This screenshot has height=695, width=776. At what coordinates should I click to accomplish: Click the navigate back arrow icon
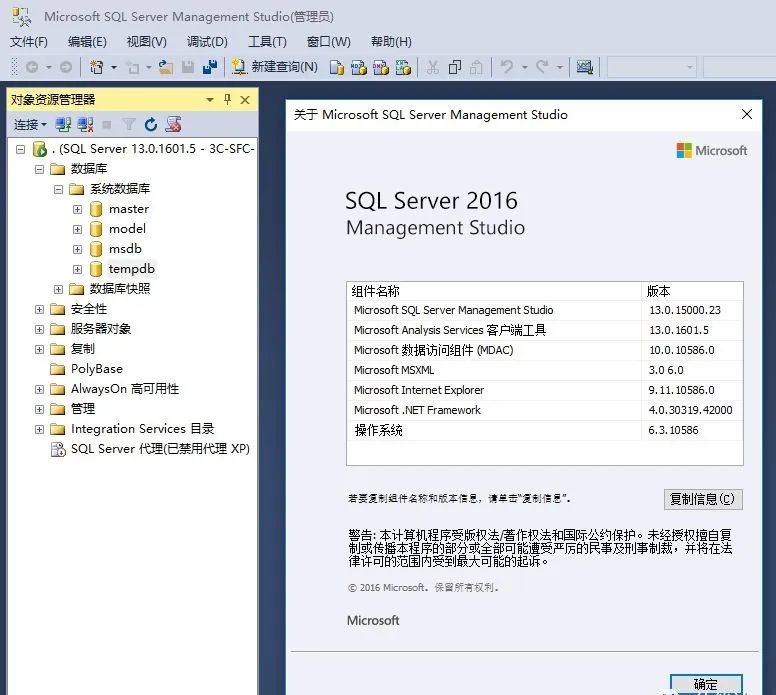[32, 67]
